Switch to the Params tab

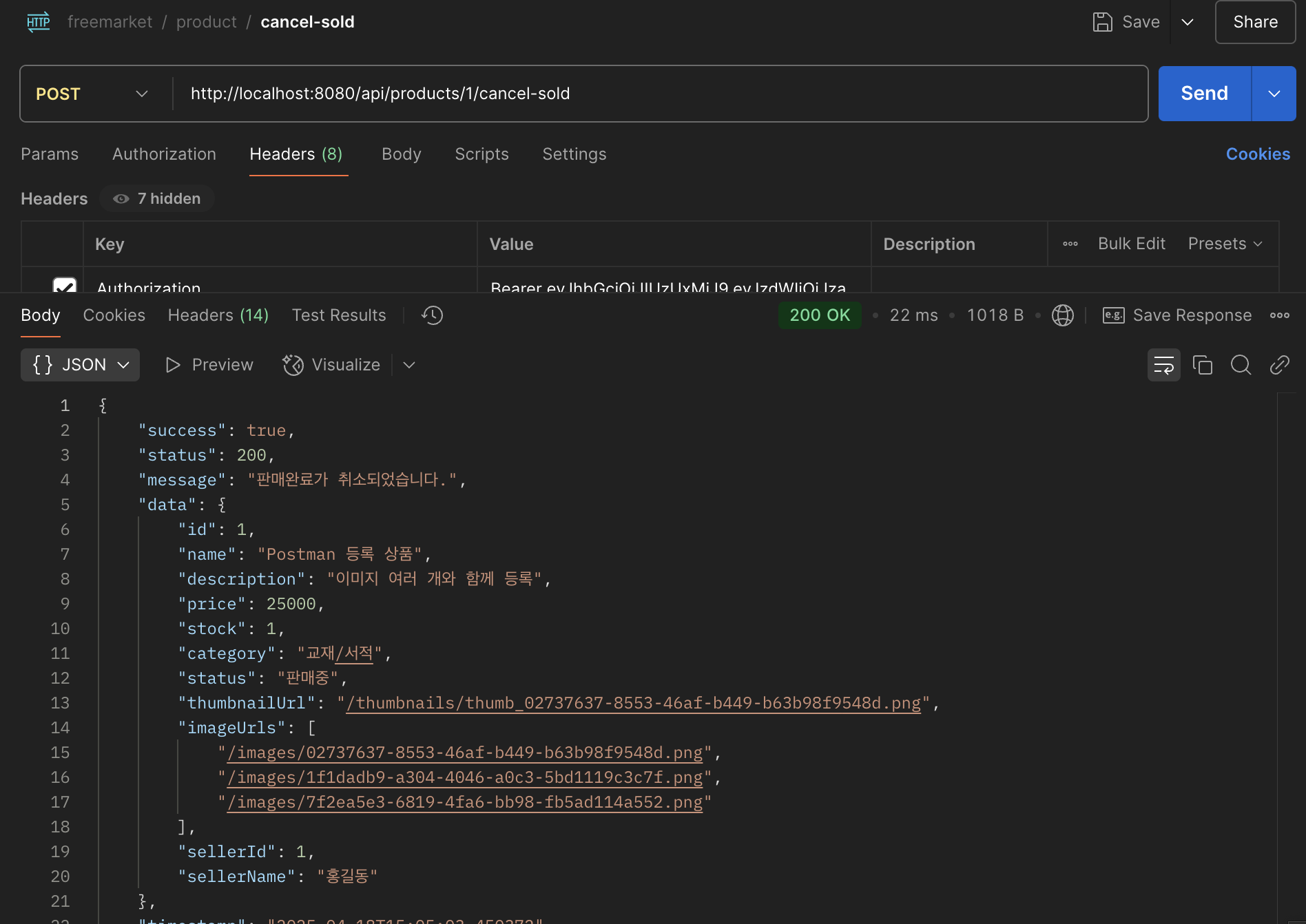[x=50, y=154]
